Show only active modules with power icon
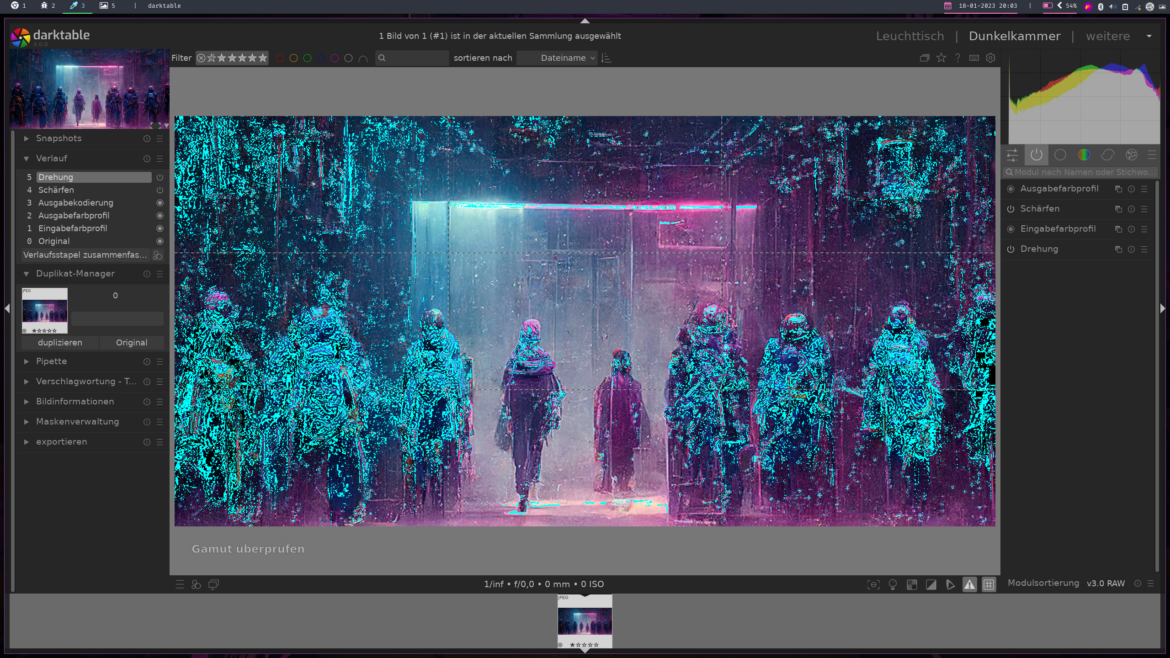1170x658 pixels. [x=1036, y=155]
